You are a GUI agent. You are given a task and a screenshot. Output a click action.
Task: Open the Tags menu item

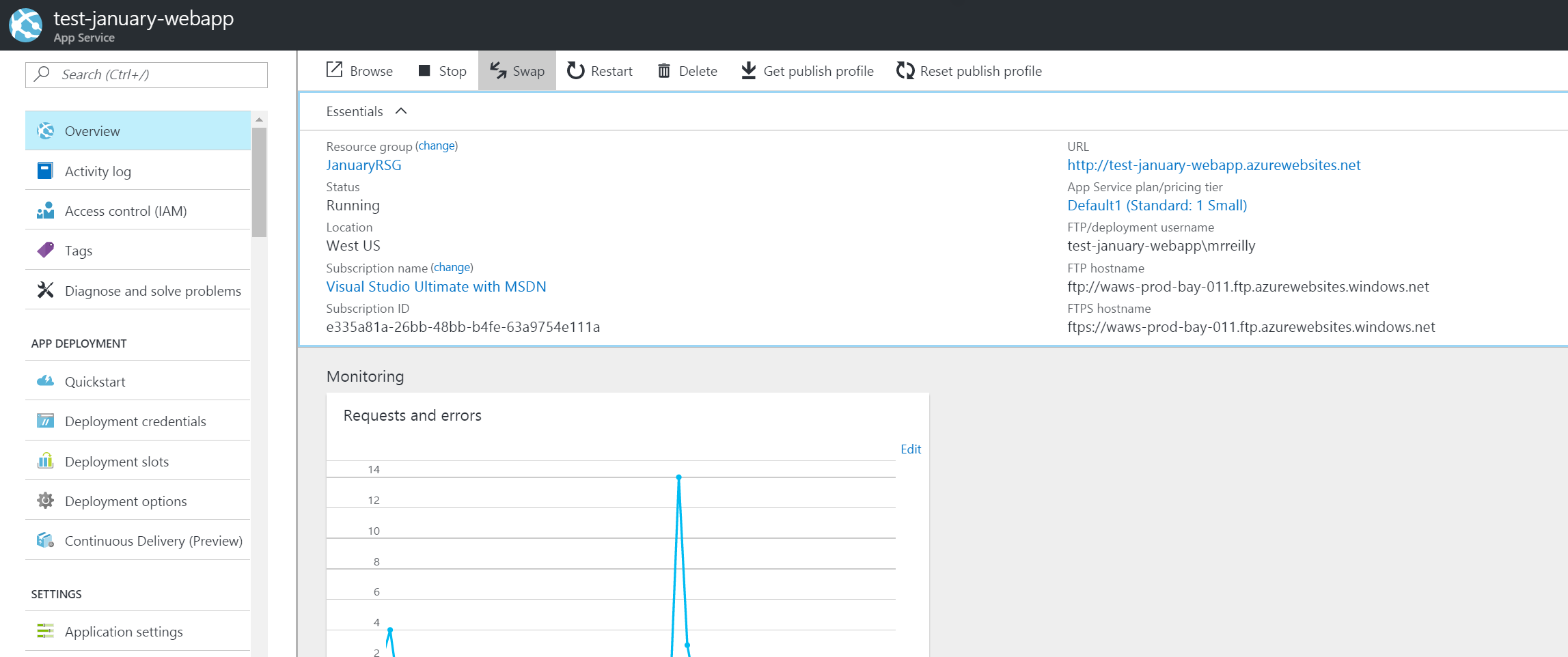pyautogui.click(x=138, y=250)
